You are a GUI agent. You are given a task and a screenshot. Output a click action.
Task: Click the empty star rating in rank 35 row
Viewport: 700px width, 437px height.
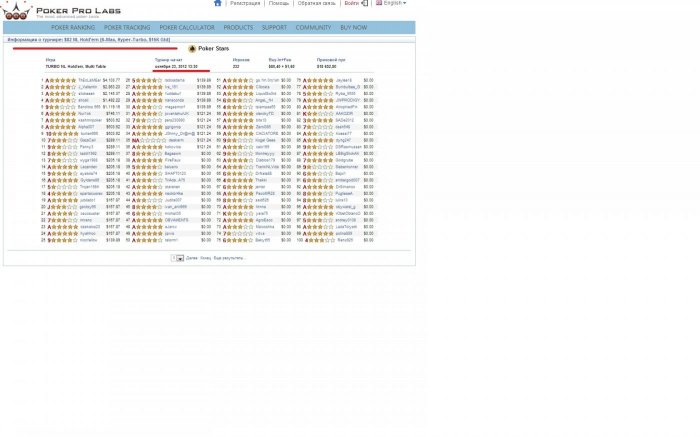(x=152, y=140)
